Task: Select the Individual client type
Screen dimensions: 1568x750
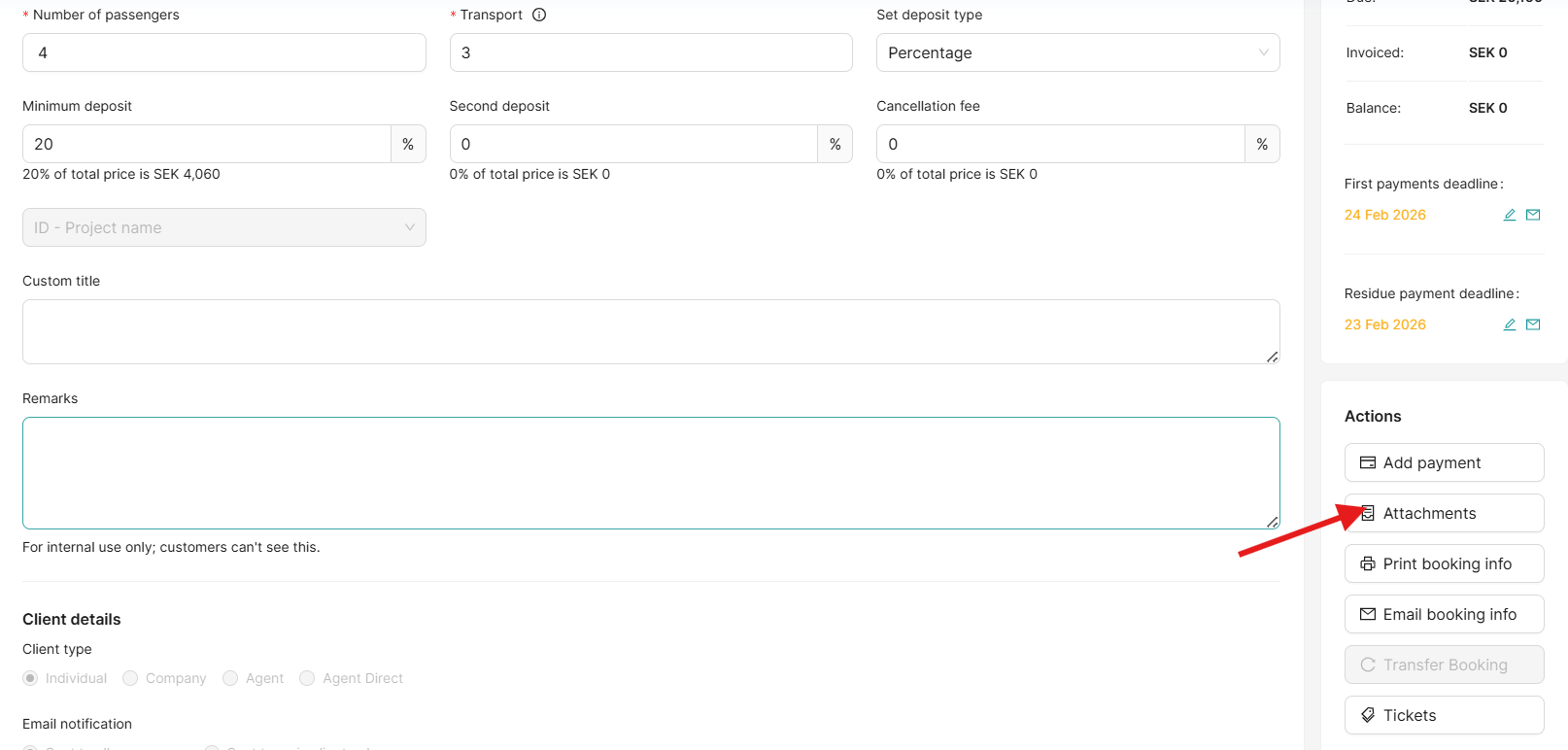Action: coord(31,678)
